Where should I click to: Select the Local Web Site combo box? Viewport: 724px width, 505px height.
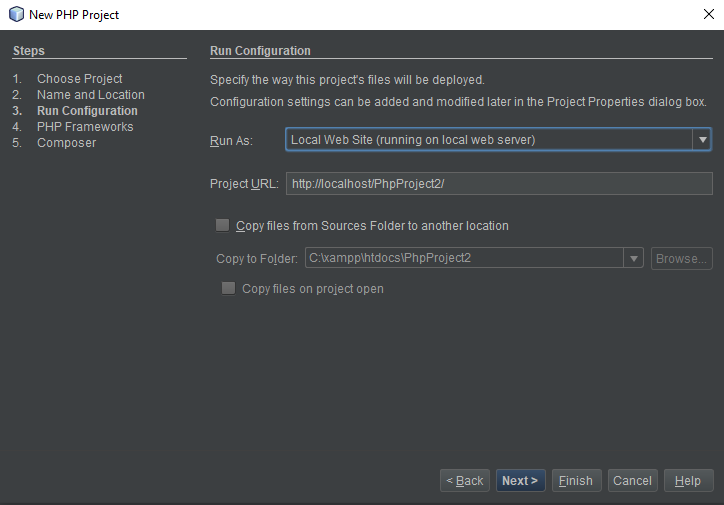tap(498, 139)
